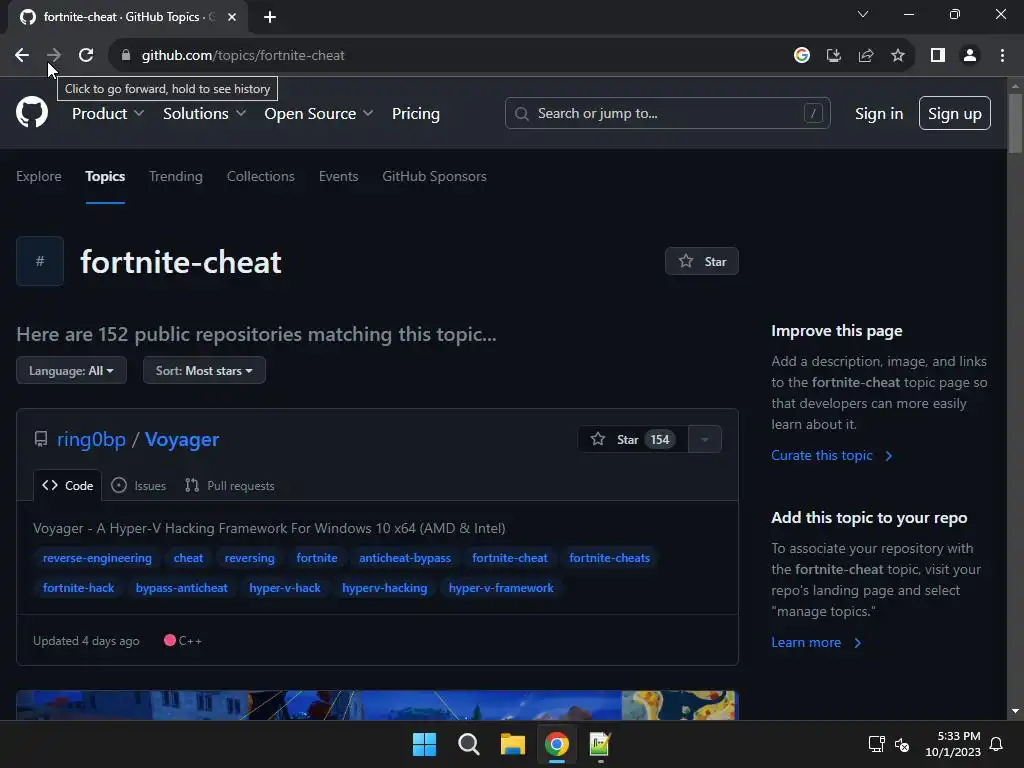Open Language: All filter dropdown

[x=71, y=370]
